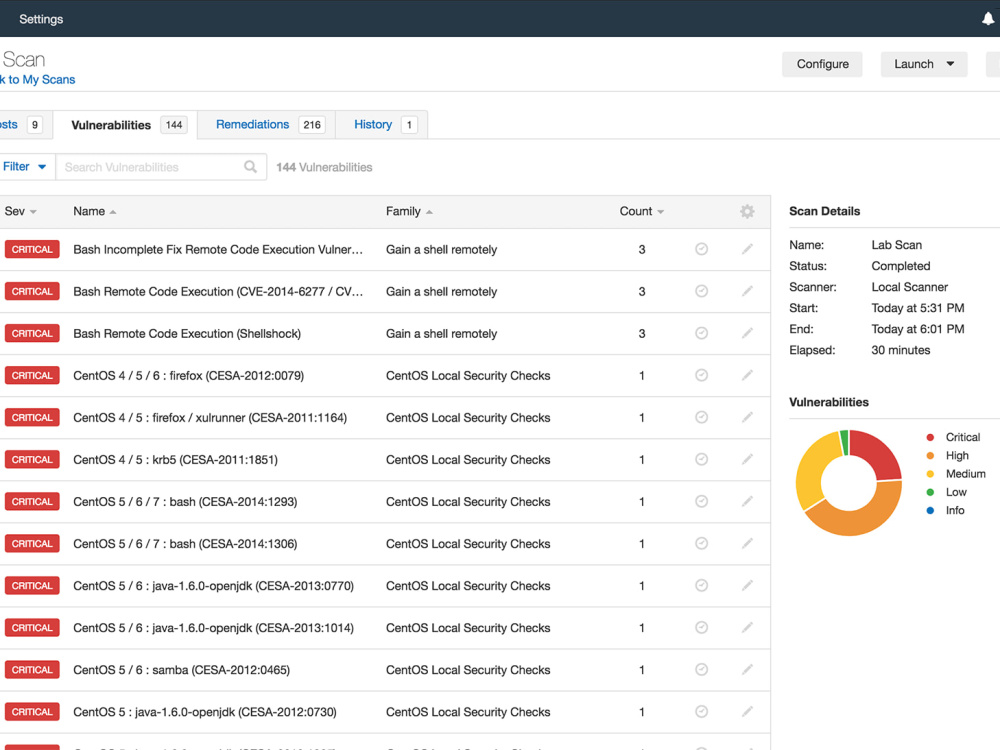Image resolution: width=1000 pixels, height=750 pixels.
Task: Open the Settings menu item
Action: pos(41,19)
